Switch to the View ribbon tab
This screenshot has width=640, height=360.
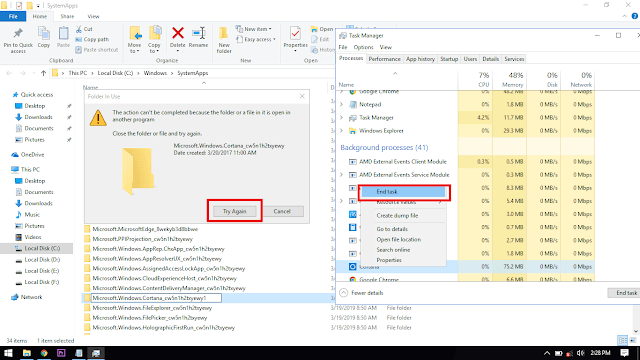(x=93, y=17)
